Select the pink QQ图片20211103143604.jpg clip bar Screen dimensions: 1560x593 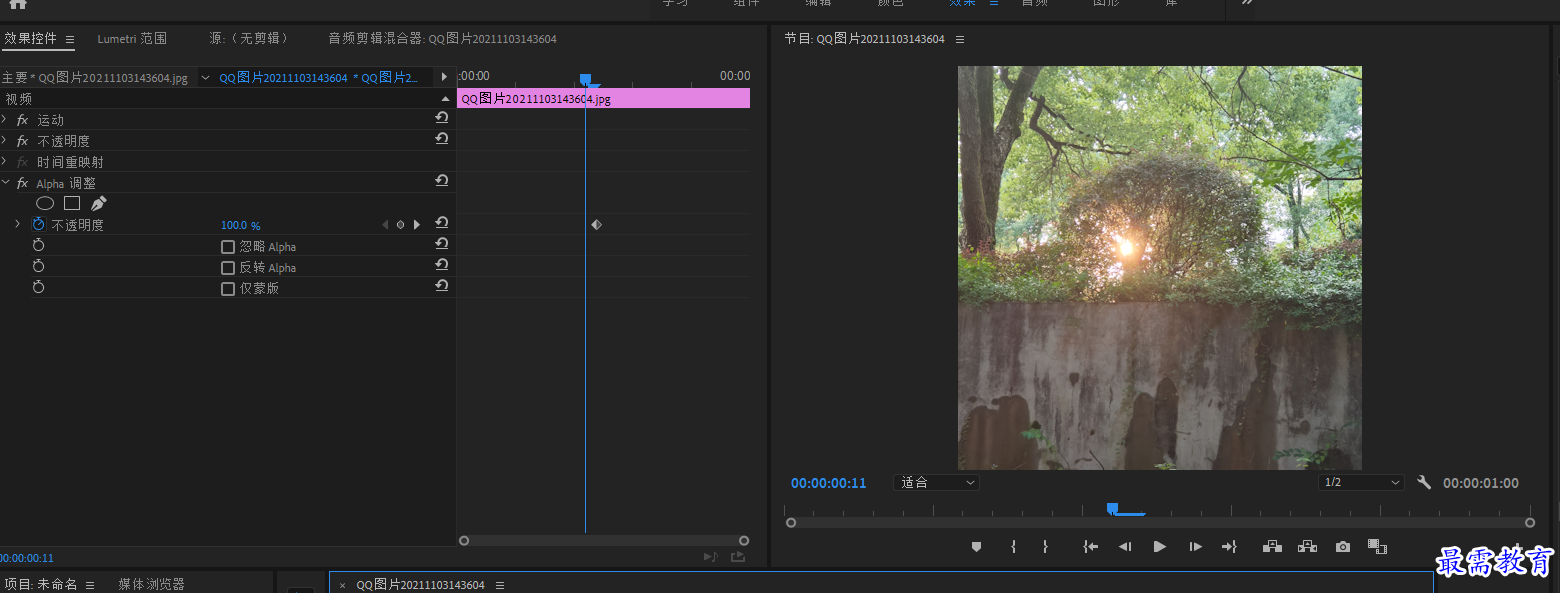(x=603, y=98)
